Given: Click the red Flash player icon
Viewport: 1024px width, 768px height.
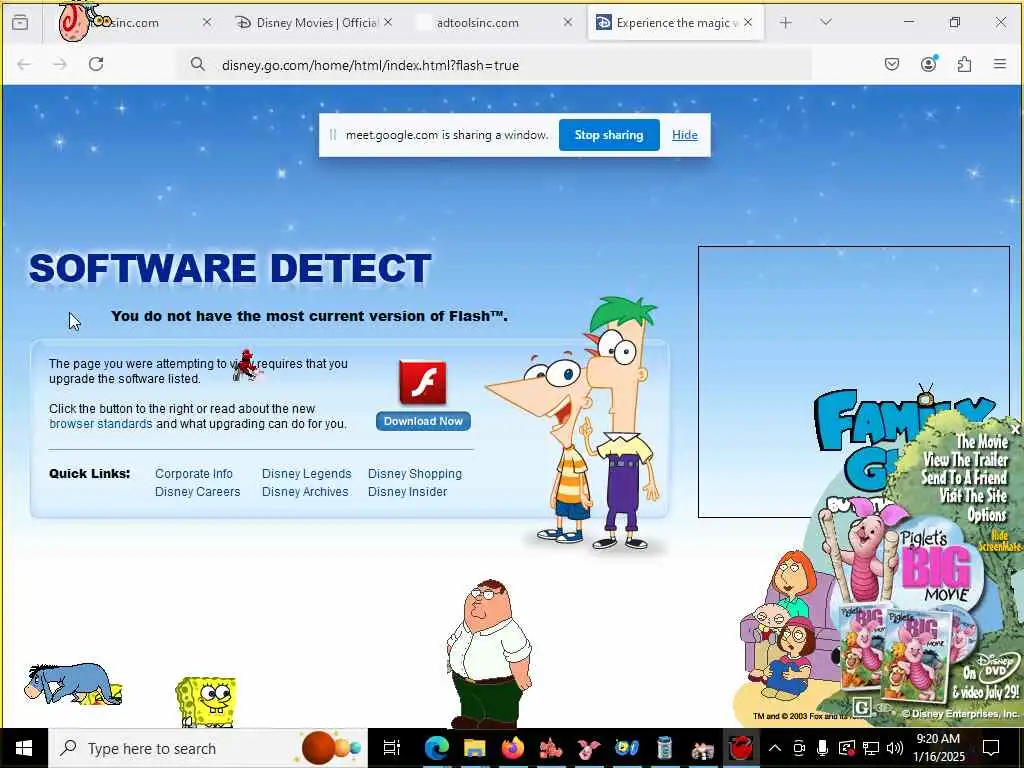Looking at the screenshot, I should [423, 383].
